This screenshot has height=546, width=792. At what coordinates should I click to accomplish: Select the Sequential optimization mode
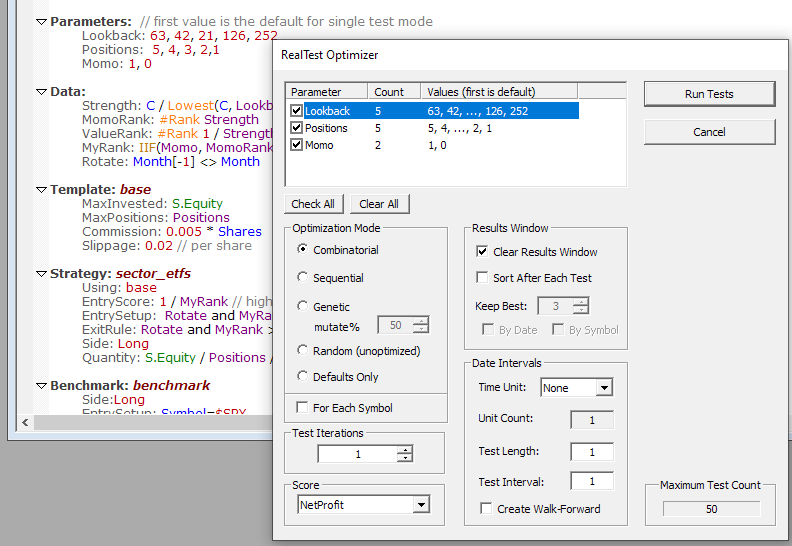(303, 278)
